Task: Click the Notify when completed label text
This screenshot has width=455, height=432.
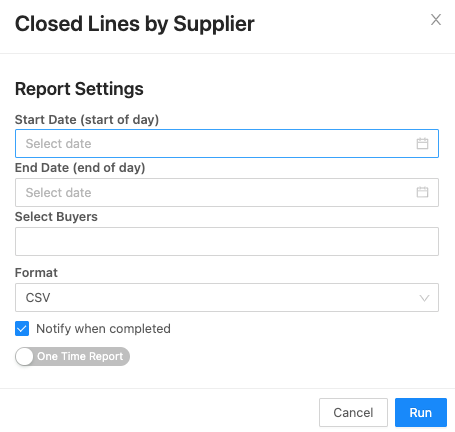Action: (103, 329)
